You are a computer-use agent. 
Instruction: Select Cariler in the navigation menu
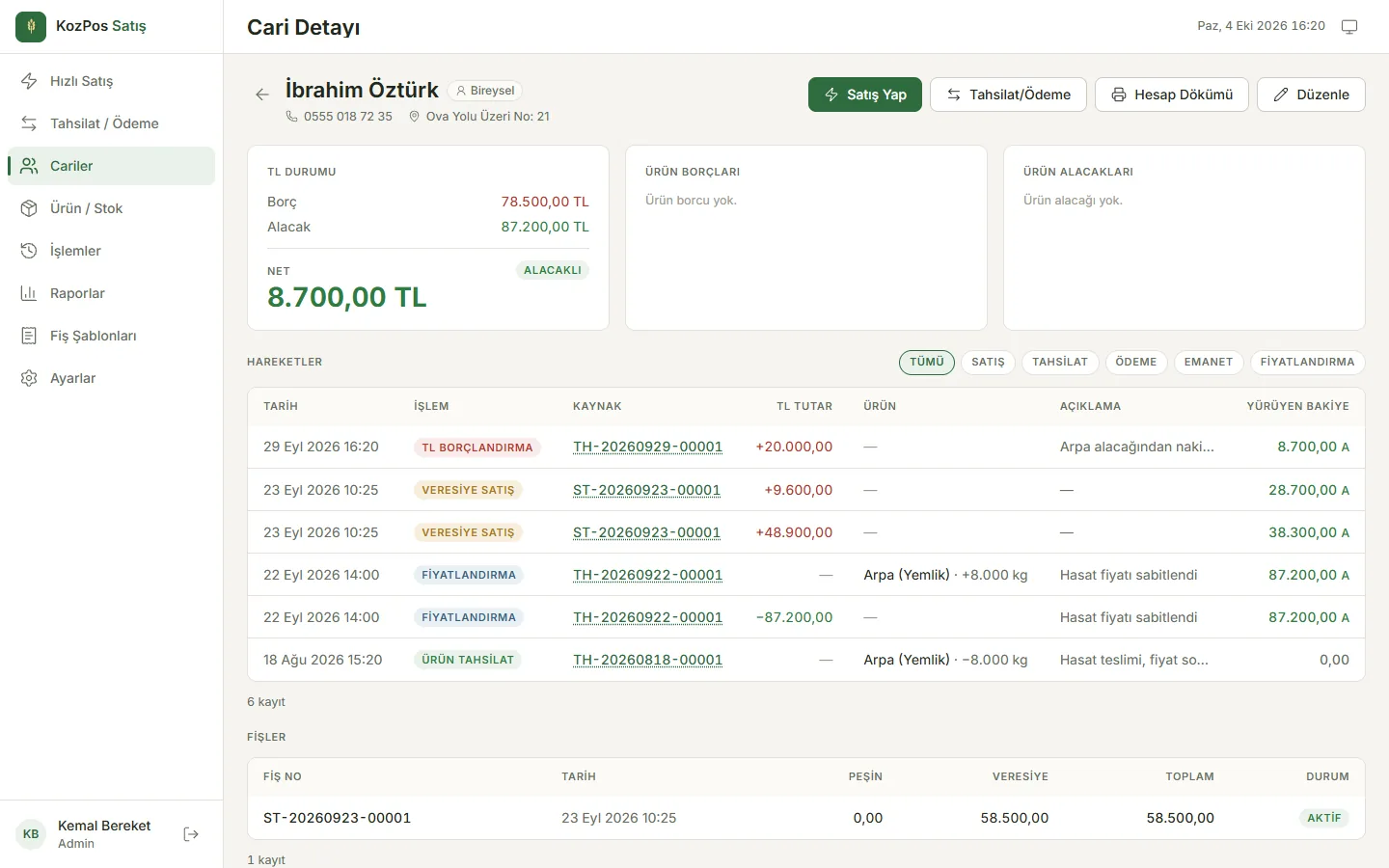pos(111,166)
